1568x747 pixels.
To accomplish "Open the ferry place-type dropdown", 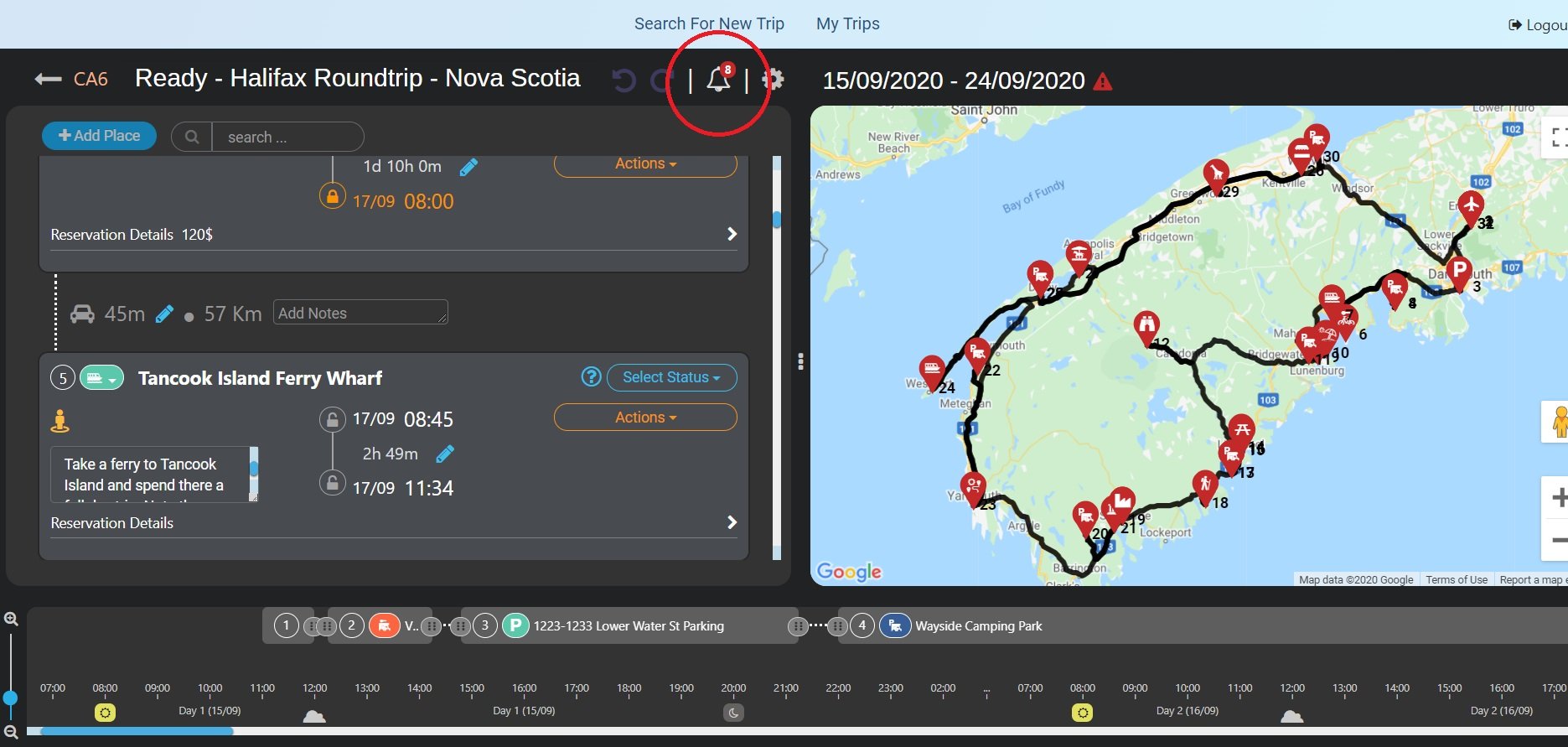I will (101, 378).
